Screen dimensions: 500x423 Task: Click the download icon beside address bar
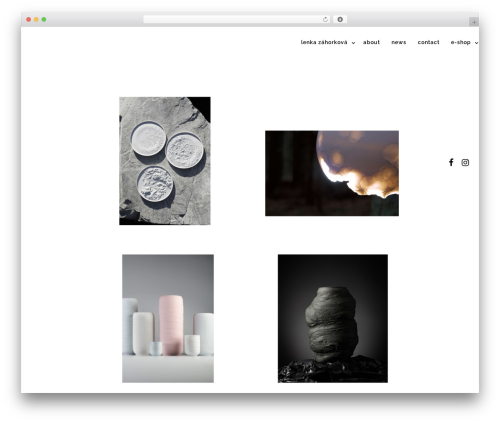click(340, 20)
